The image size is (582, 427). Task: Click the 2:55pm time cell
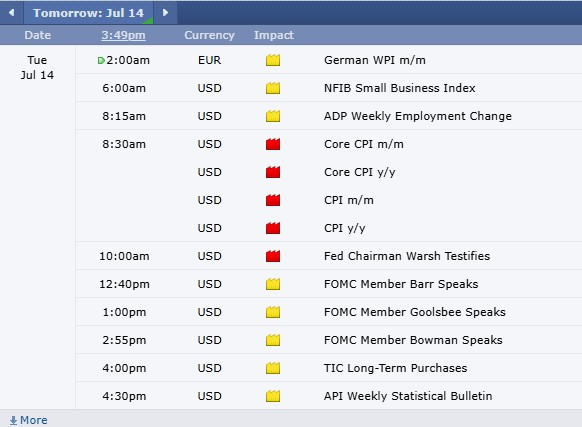[124, 340]
